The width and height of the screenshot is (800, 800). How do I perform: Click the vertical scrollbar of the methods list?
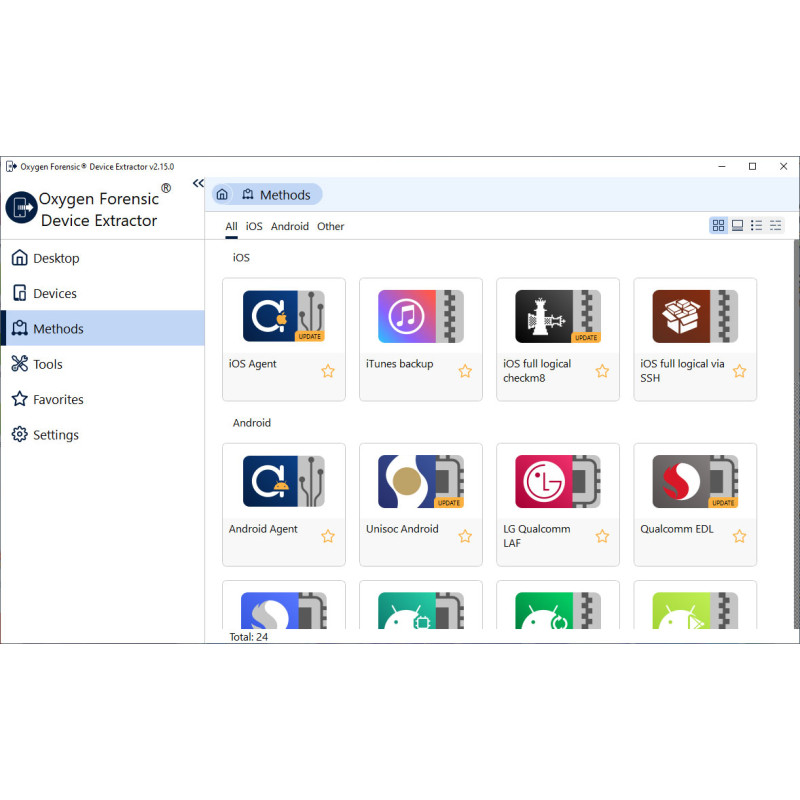[x=796, y=434]
